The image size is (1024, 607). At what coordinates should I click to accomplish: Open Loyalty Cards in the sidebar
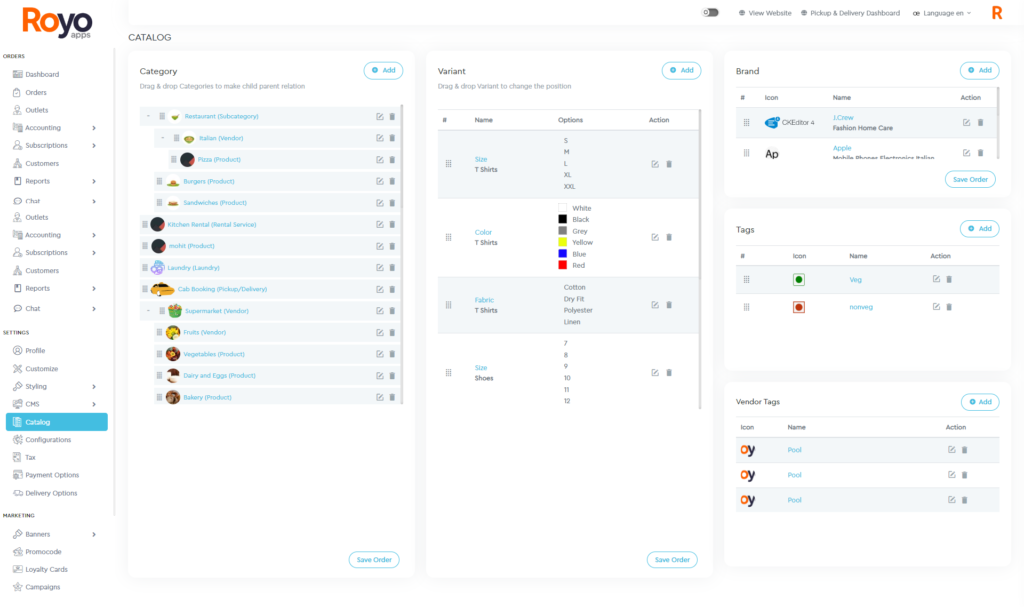click(46, 569)
